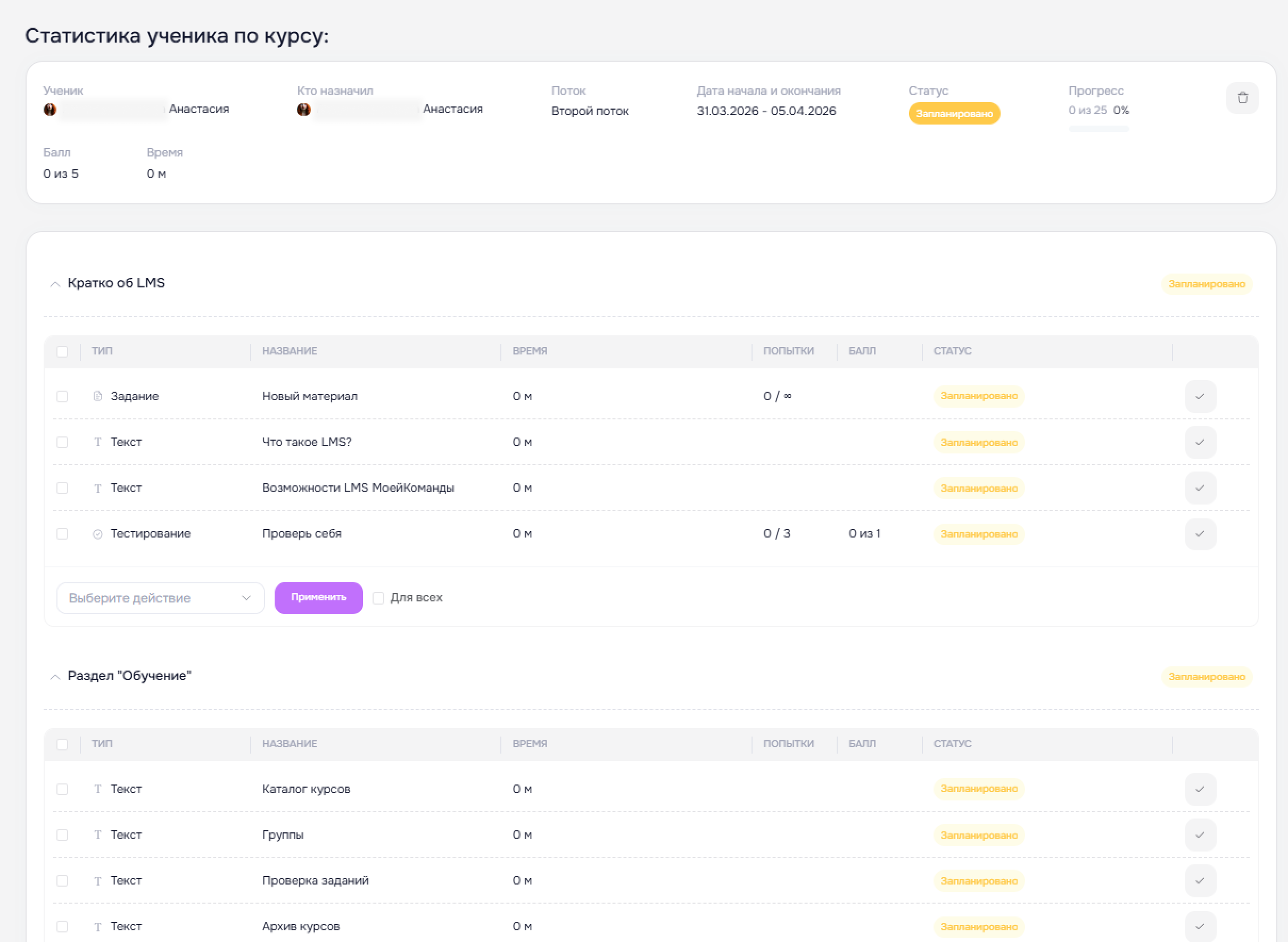This screenshot has width=1288, height=942.
Task: Open the 'Выберите действие' dropdown
Action: click(x=160, y=598)
